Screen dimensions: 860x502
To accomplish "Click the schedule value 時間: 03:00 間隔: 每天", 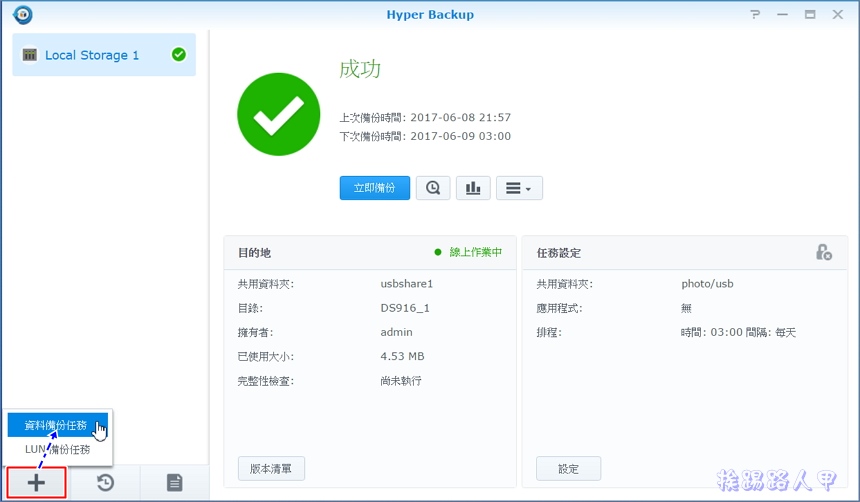I will tap(738, 332).
